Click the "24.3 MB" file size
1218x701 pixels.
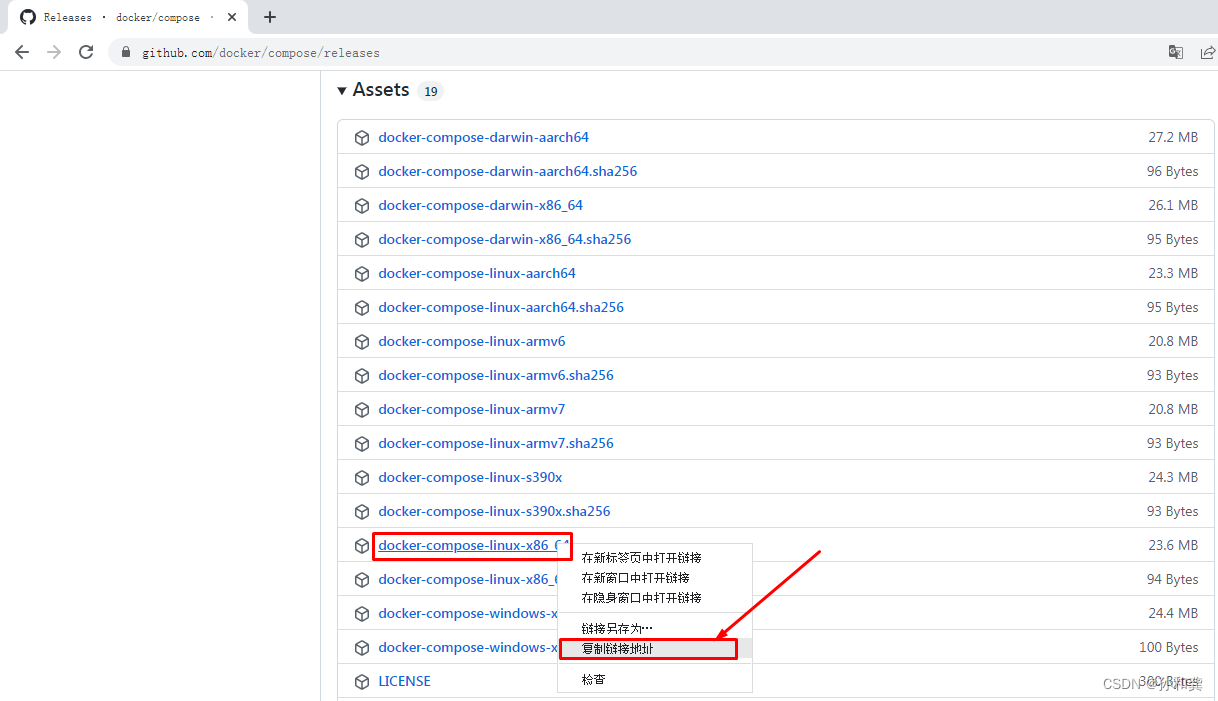pyautogui.click(x=1173, y=477)
